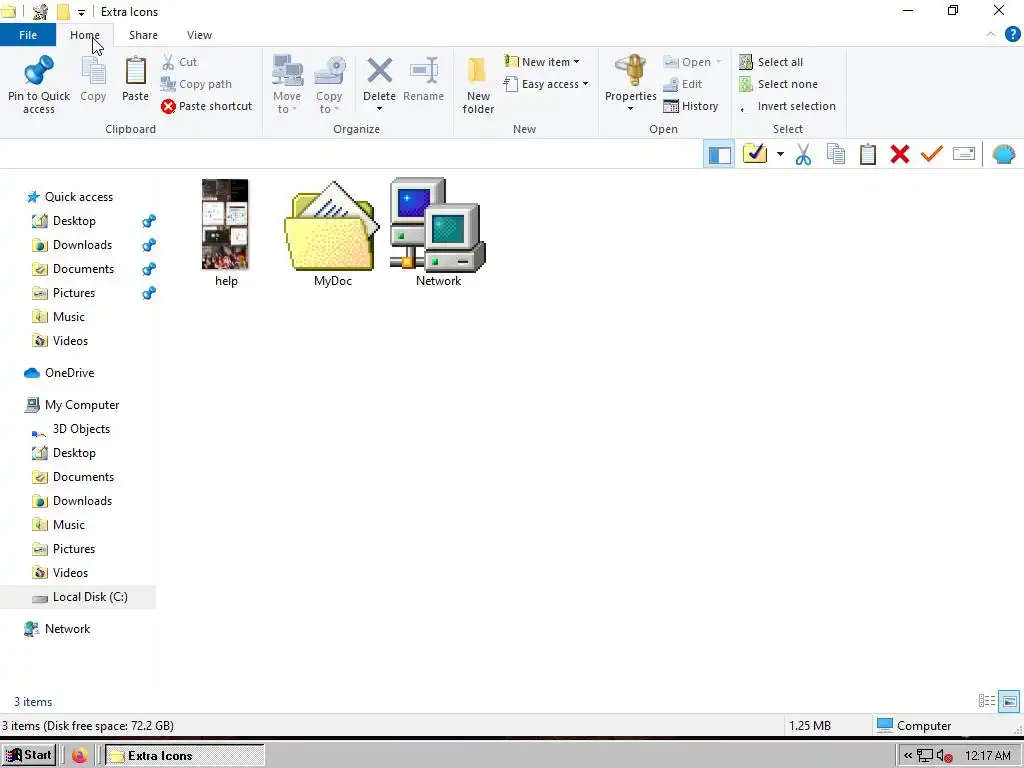Switch to large icons view in status bar
Viewport: 1024px width, 768px height.
1009,701
